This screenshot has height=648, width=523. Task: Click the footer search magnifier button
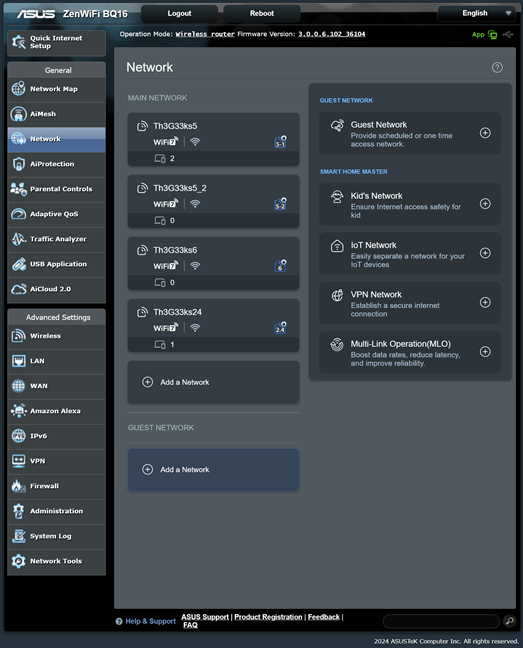click(x=510, y=621)
